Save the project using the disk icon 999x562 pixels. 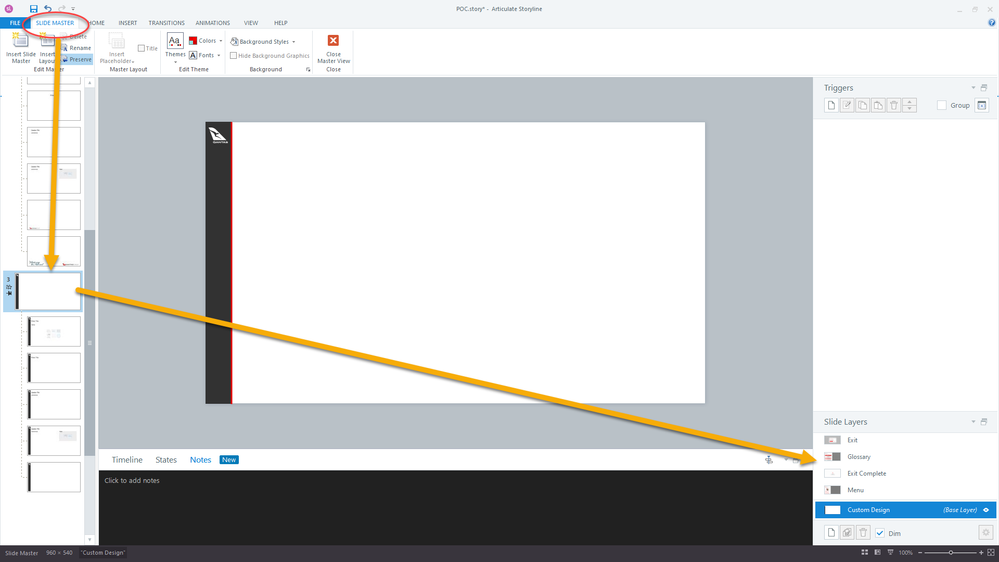33,9
